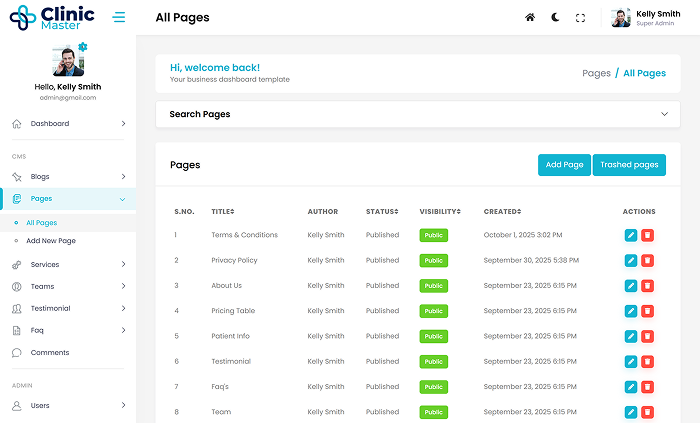
Task: Delete the Privacy Policy page
Action: [x=647, y=260]
